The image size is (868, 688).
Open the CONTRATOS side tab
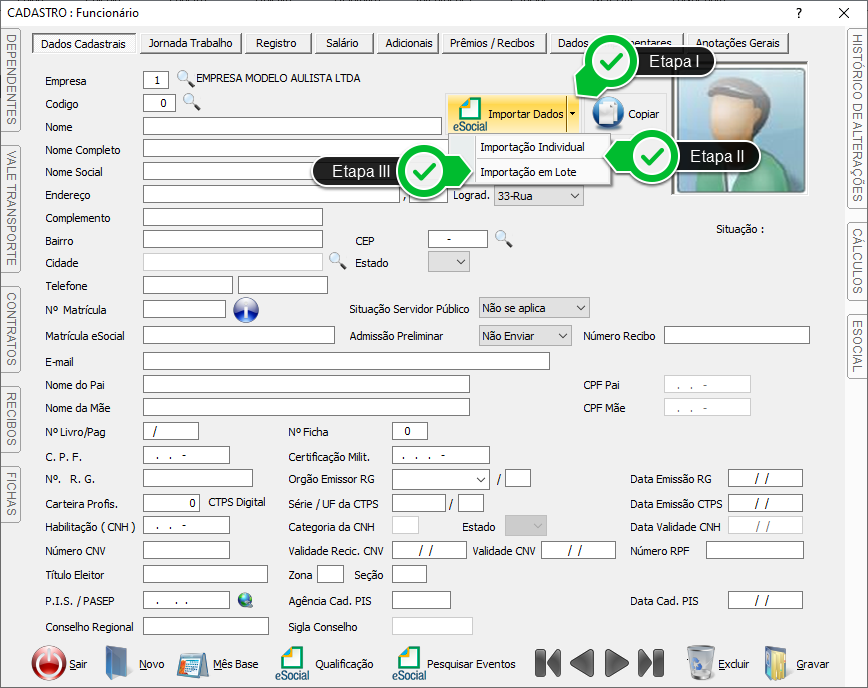pyautogui.click(x=11, y=329)
